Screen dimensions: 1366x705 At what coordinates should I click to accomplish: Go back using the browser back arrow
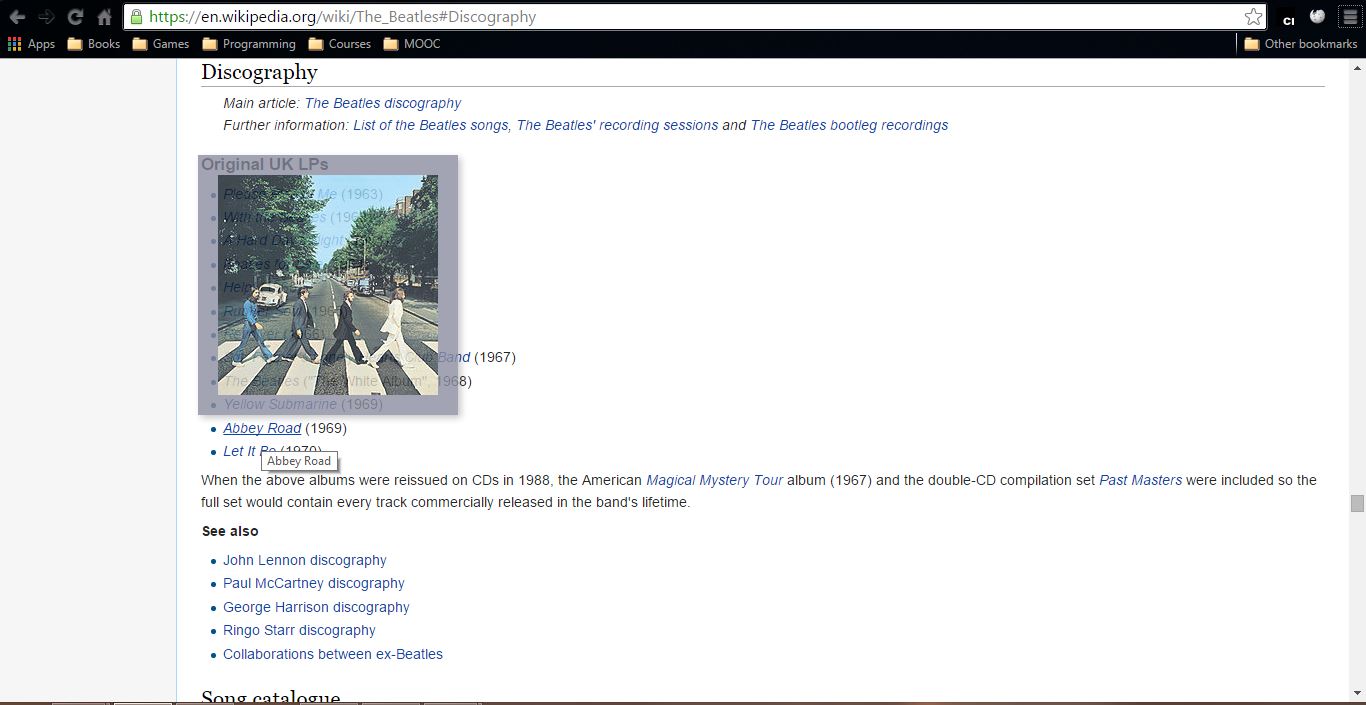[x=17, y=17]
